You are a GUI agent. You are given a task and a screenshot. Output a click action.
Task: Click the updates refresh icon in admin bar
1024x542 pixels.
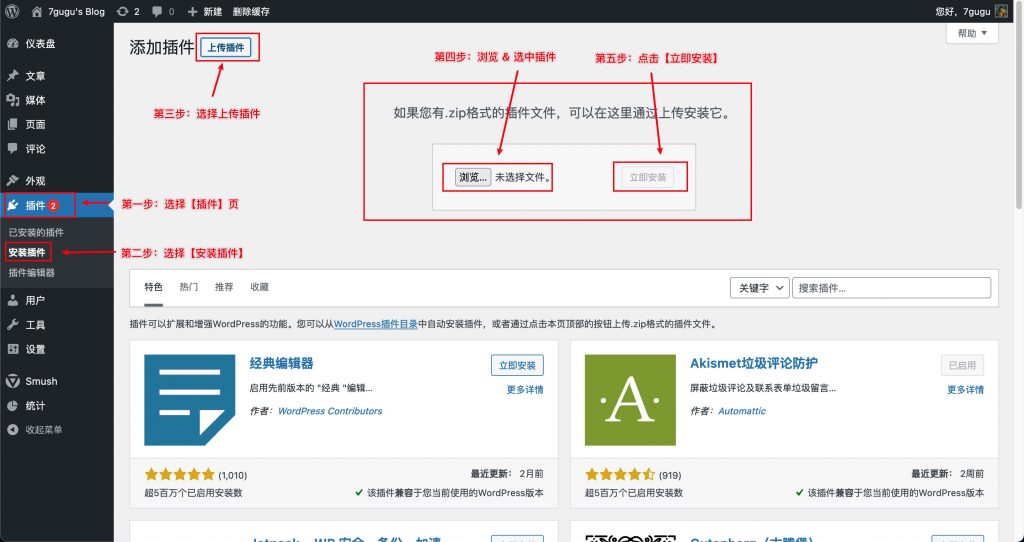[x=122, y=11]
